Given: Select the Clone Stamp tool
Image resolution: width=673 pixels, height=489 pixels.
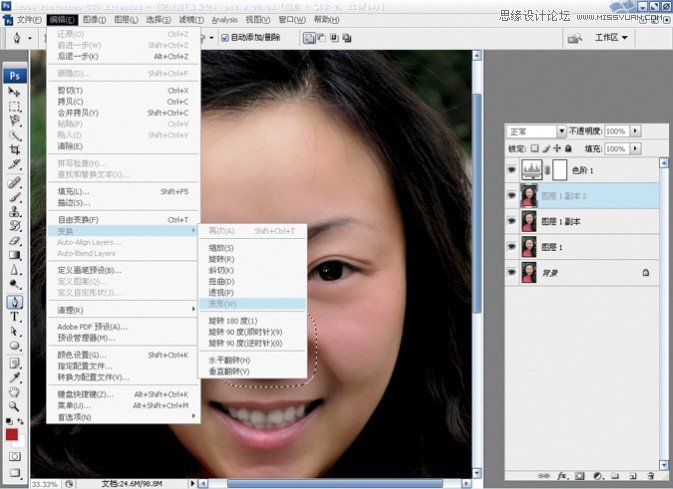Looking at the screenshot, I should pyautogui.click(x=14, y=212).
